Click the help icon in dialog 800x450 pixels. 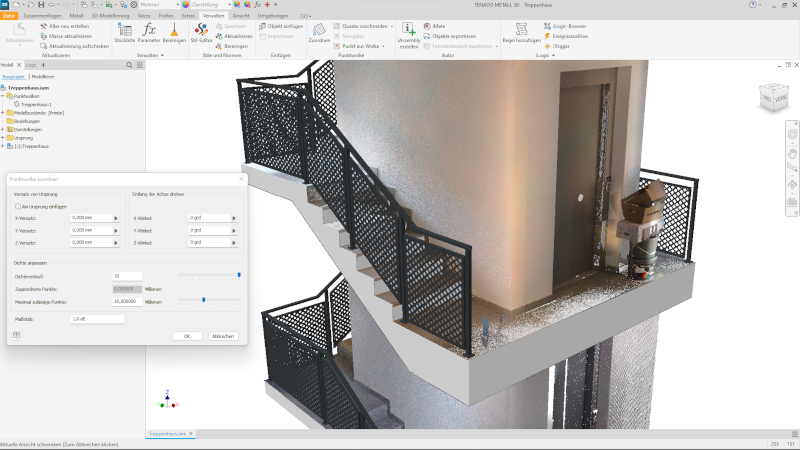(x=17, y=336)
